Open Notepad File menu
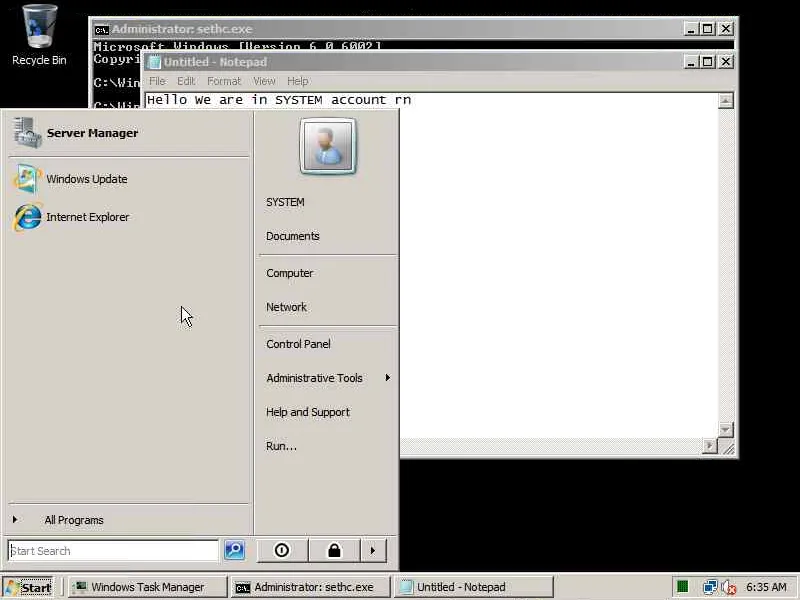Viewport: 800px width, 600px height. point(157,81)
